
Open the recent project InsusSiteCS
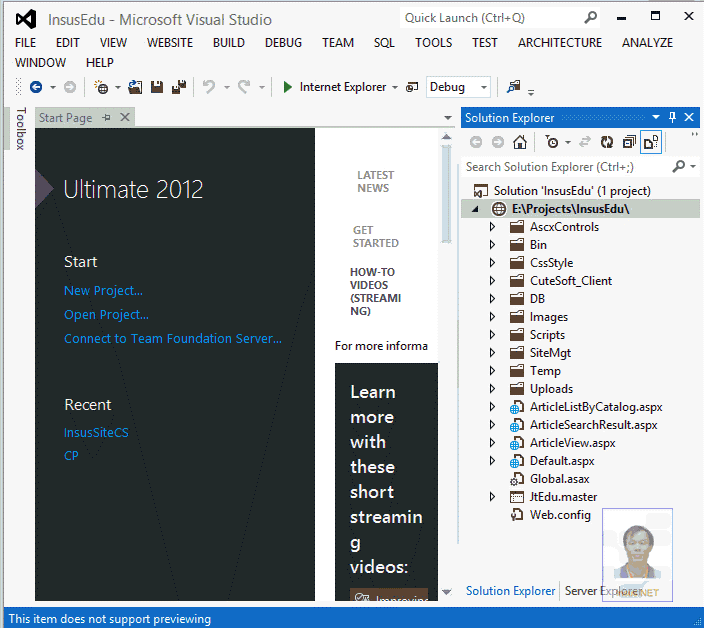coord(96,432)
